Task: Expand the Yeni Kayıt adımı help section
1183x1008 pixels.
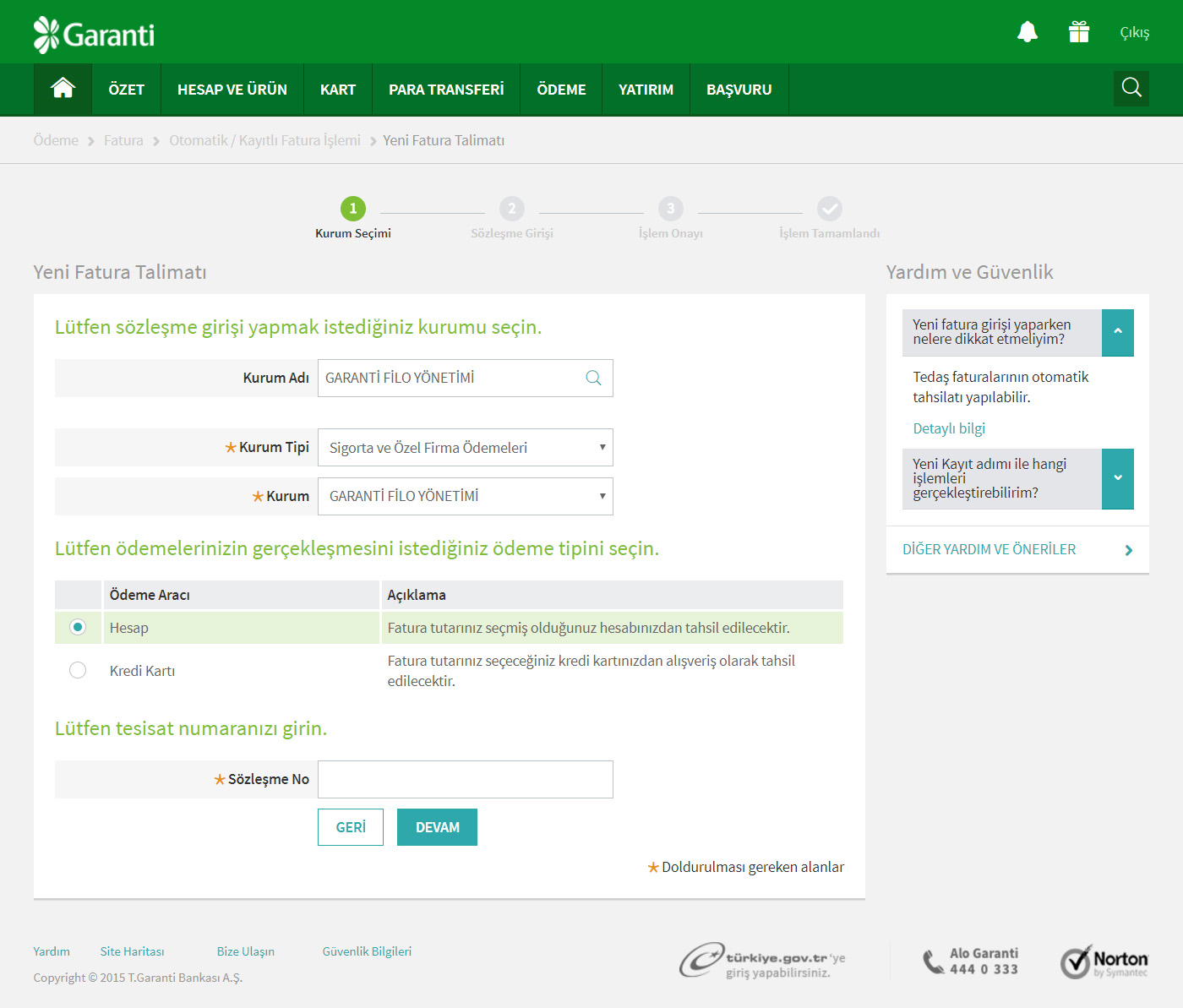Action: point(1117,478)
